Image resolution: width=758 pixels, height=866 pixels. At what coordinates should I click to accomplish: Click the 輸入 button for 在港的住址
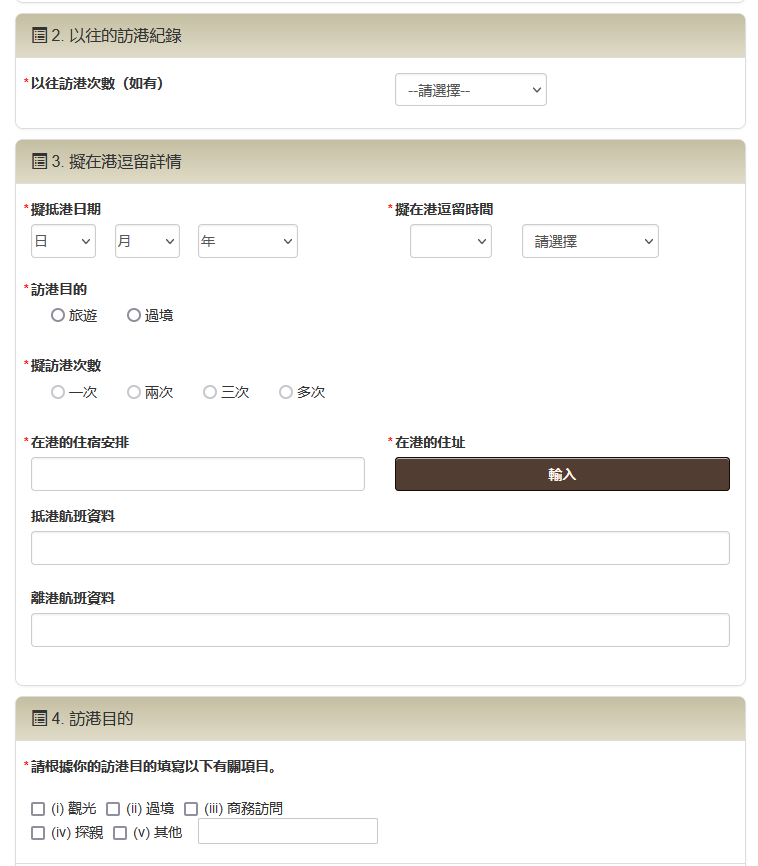tap(562, 474)
